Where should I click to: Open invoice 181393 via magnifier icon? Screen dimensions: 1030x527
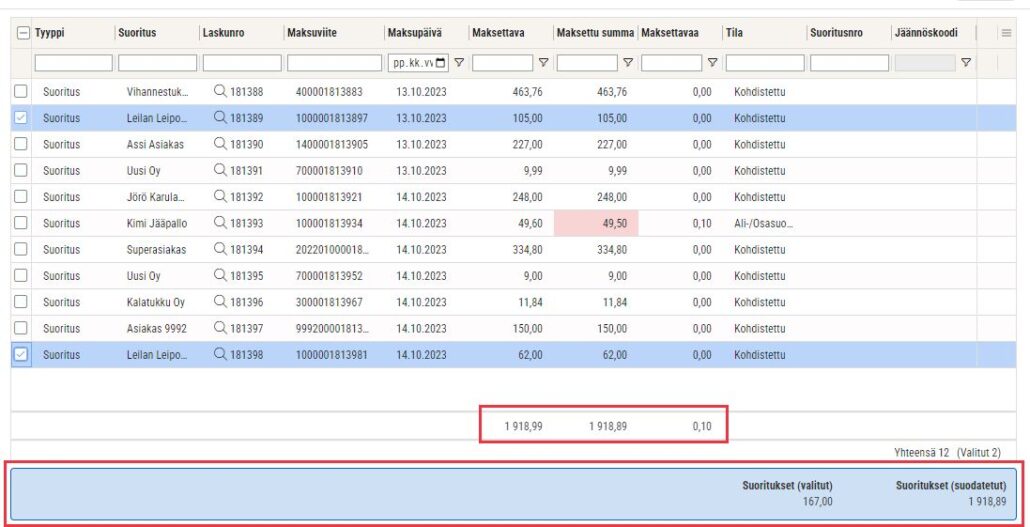(x=220, y=223)
